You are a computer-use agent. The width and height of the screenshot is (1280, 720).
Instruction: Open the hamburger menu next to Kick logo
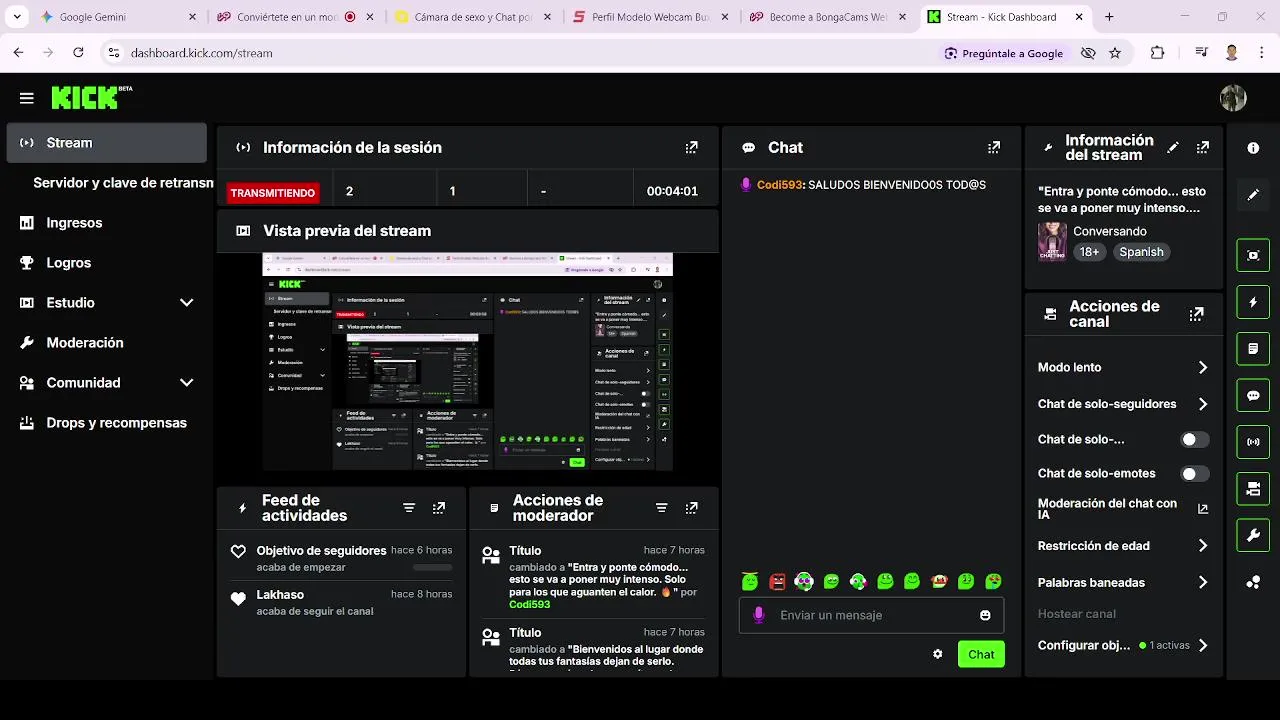click(x=27, y=98)
